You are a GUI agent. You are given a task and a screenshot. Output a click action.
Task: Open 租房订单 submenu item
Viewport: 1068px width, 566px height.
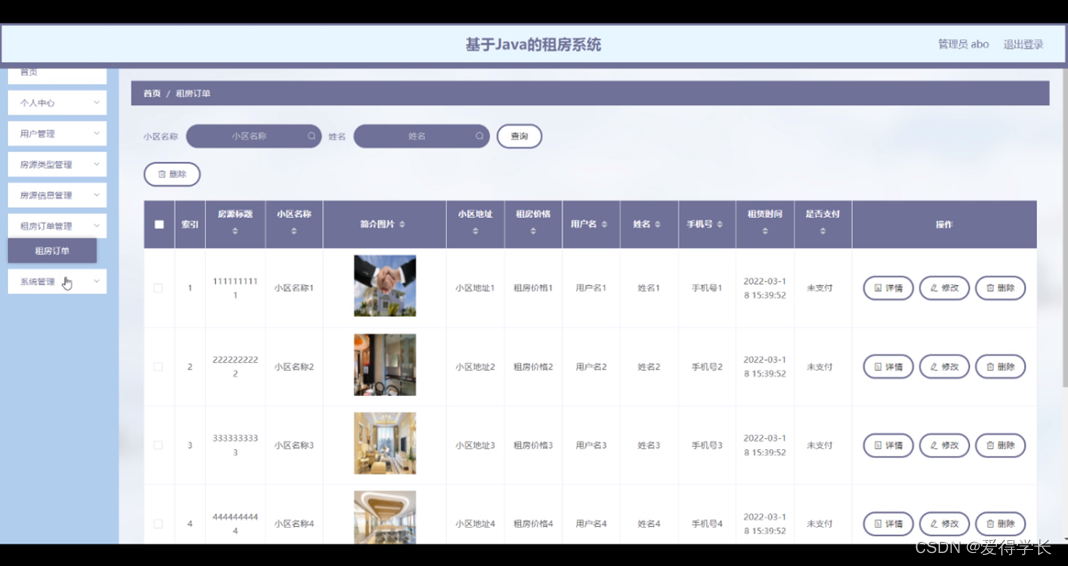coord(52,251)
